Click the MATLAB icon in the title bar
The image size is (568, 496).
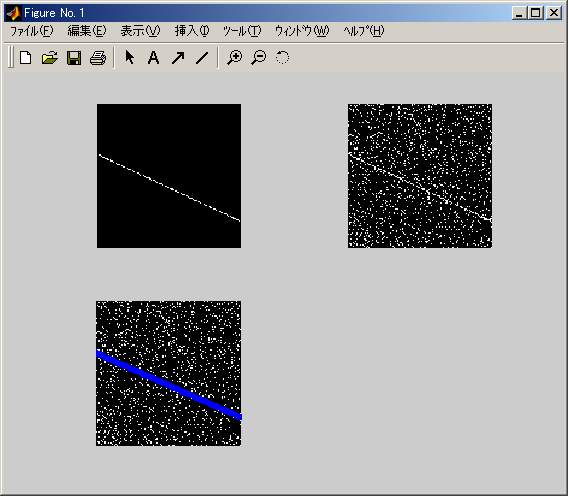pos(13,13)
